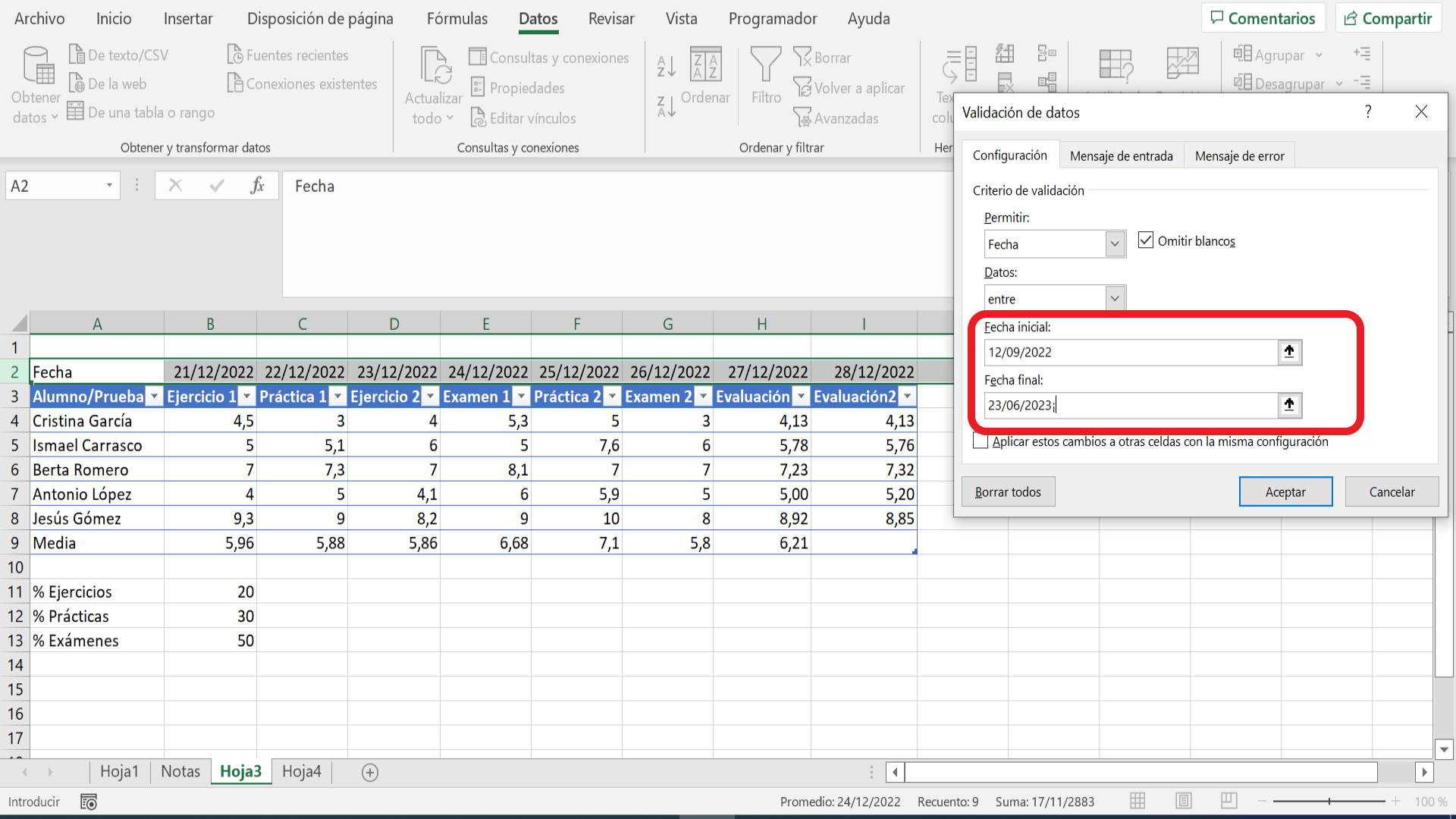Screen dimensions: 1456x819
Task: Click Borrar filter icon
Action: [822, 57]
